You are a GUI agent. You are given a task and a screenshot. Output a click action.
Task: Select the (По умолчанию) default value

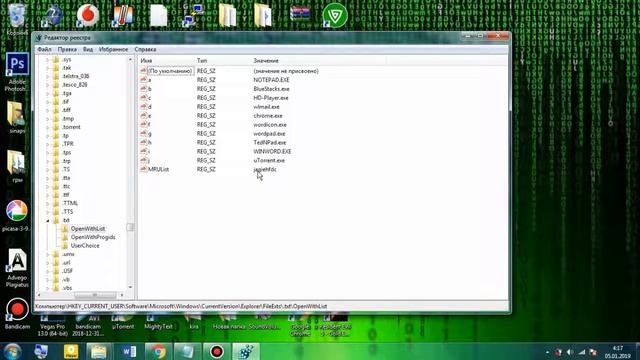tap(170, 71)
